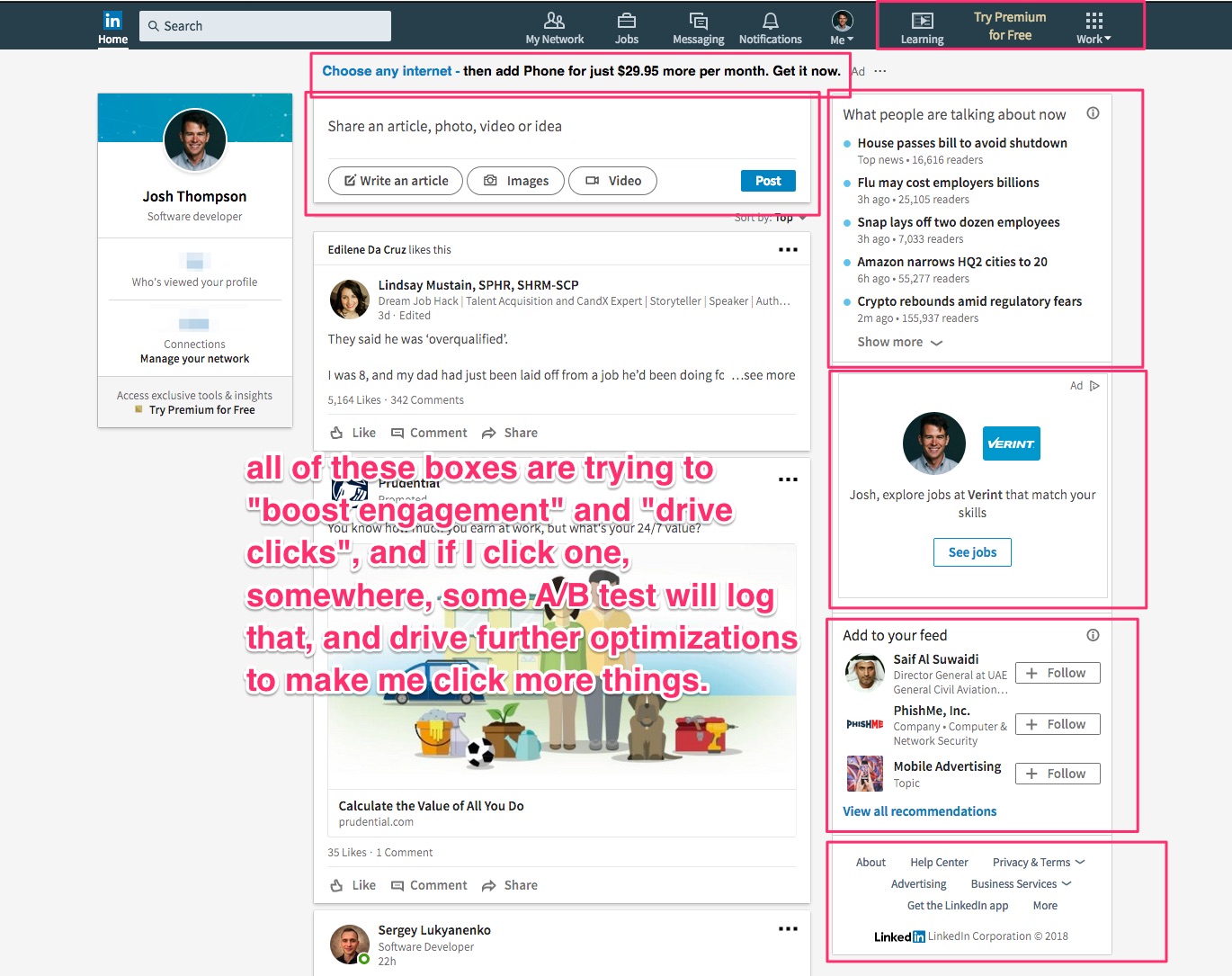Open 'Amazon narrows HQ2 cities to 20'
1232x976 pixels.
click(952, 262)
